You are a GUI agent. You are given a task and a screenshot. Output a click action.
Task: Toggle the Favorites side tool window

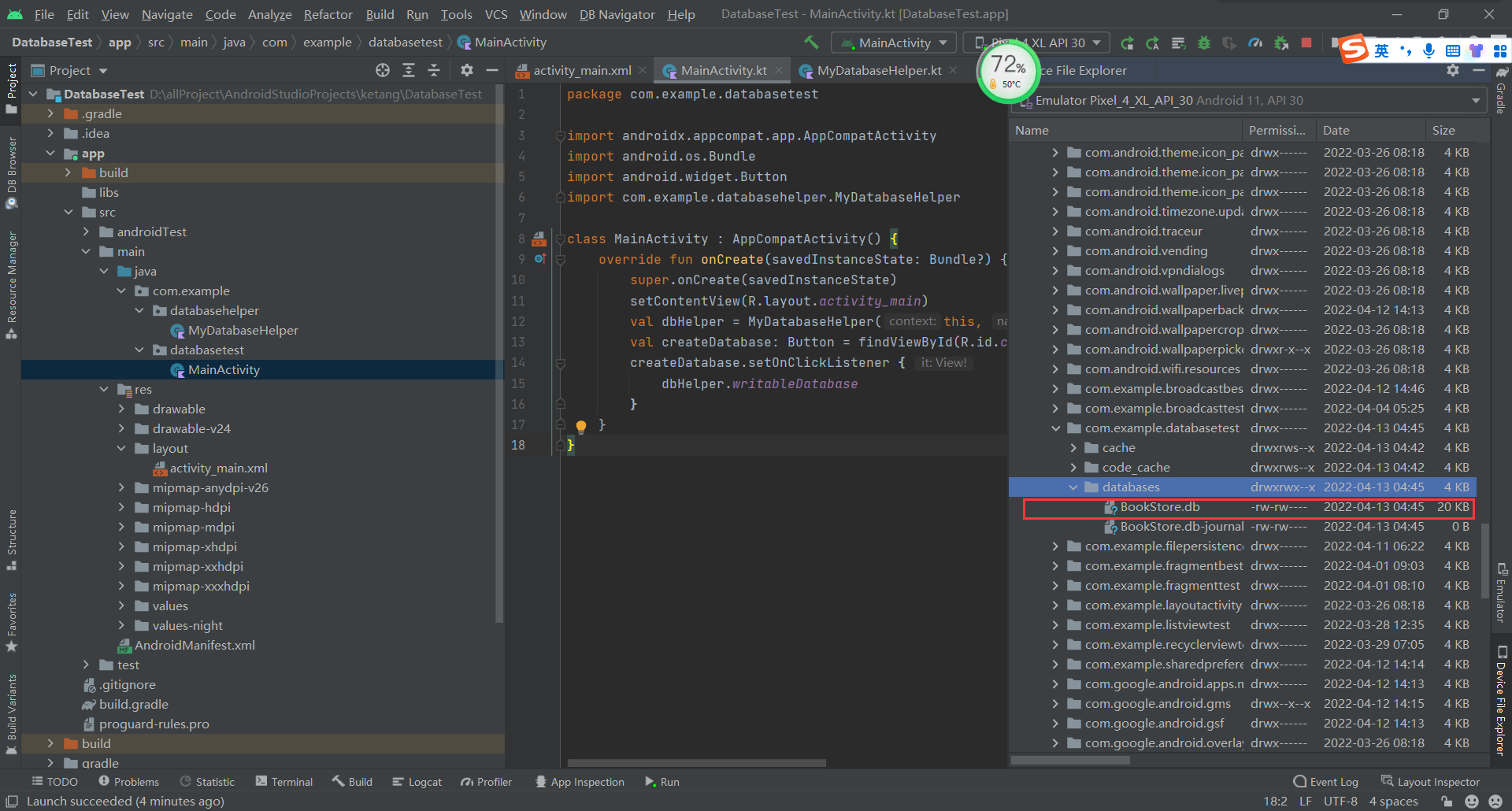click(11, 622)
